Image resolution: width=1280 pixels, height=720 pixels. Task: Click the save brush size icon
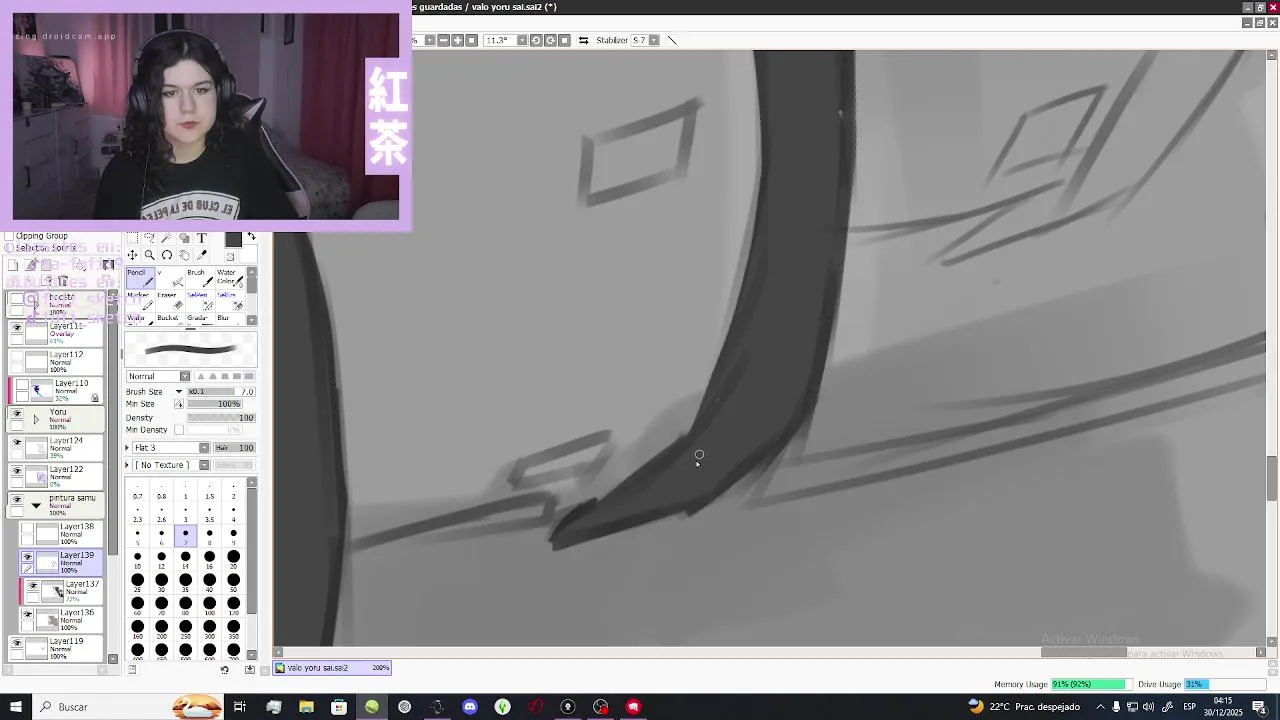(250, 669)
